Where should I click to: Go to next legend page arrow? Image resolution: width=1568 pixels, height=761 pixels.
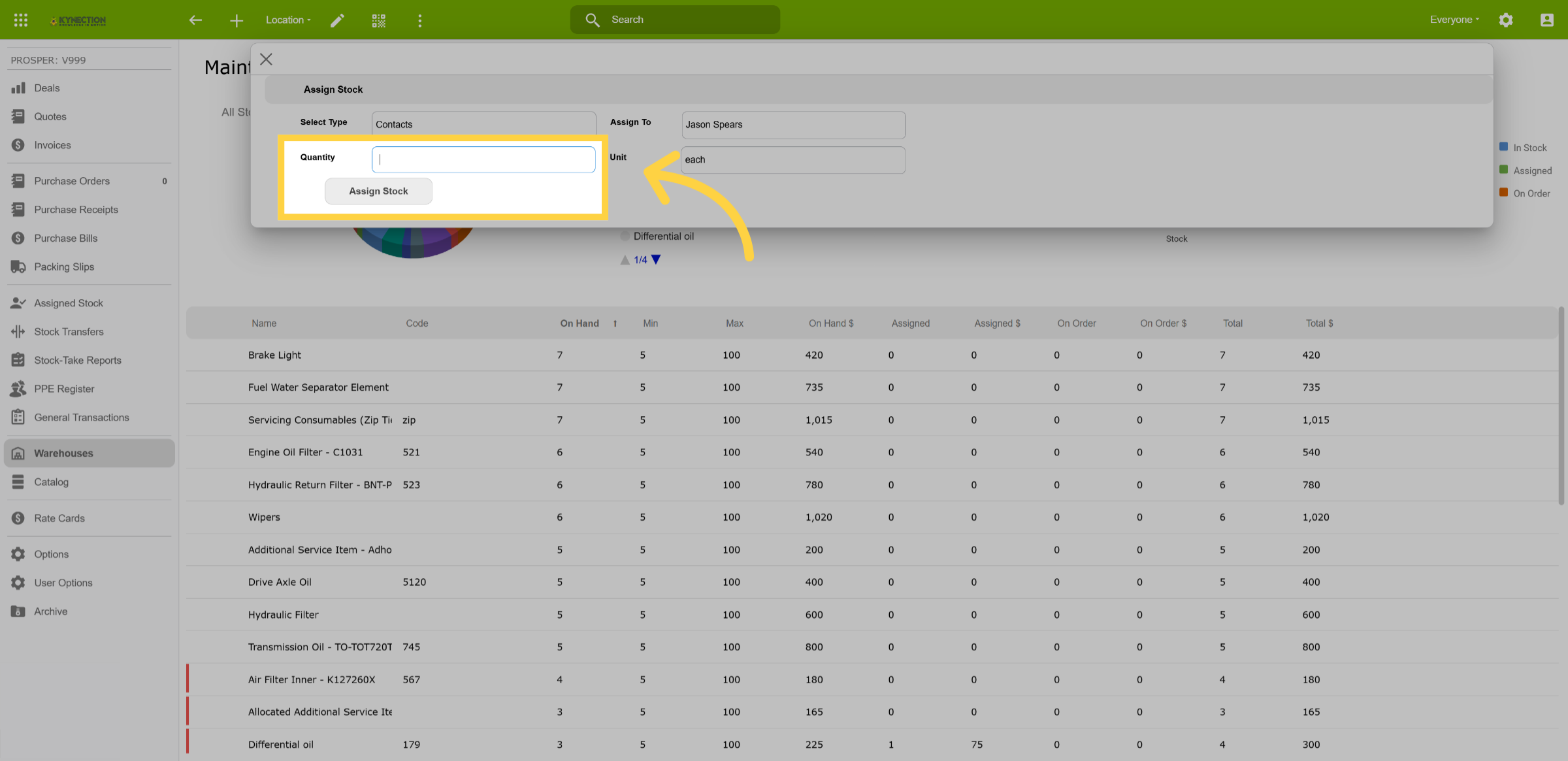click(656, 260)
